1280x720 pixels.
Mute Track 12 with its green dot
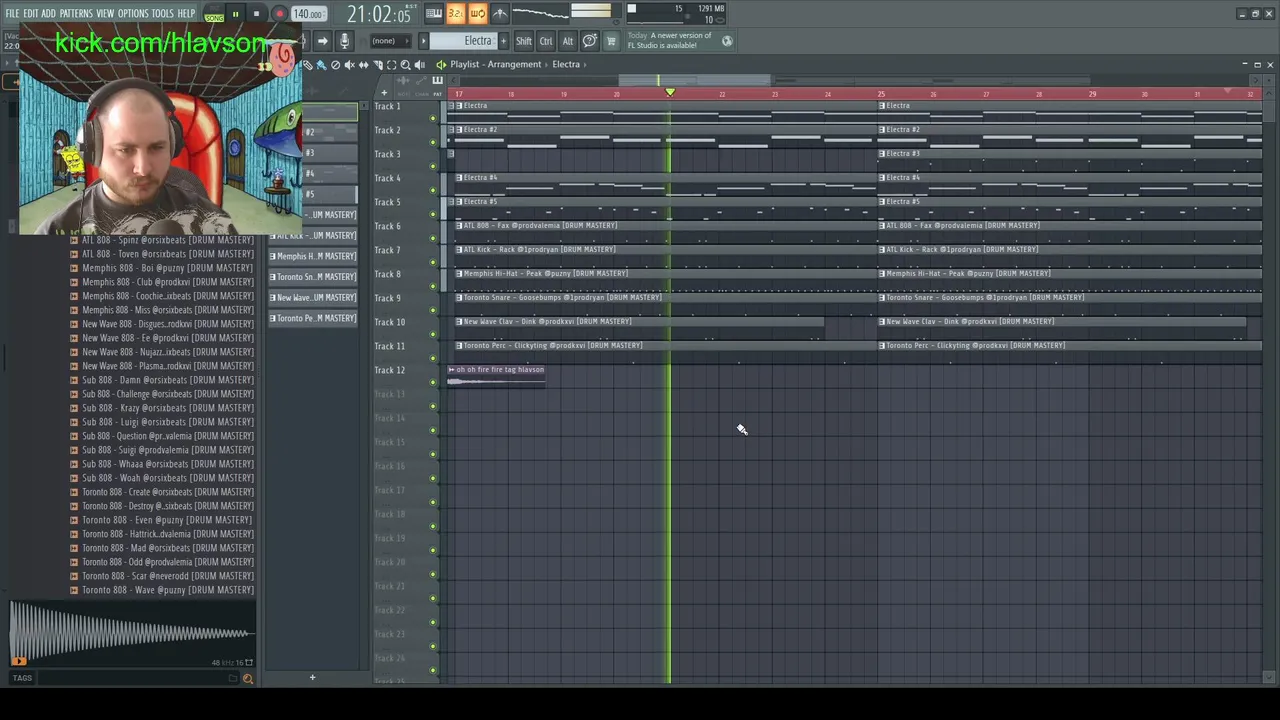pos(433,382)
